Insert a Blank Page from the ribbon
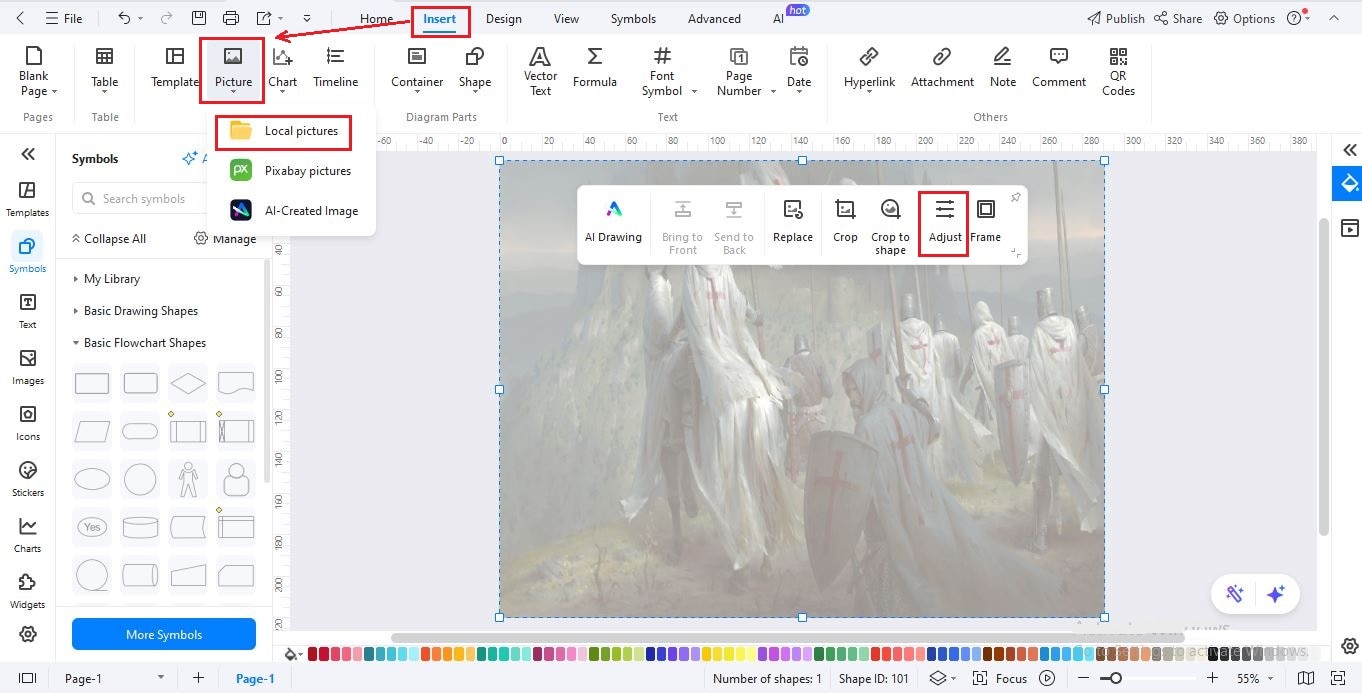 [38, 71]
